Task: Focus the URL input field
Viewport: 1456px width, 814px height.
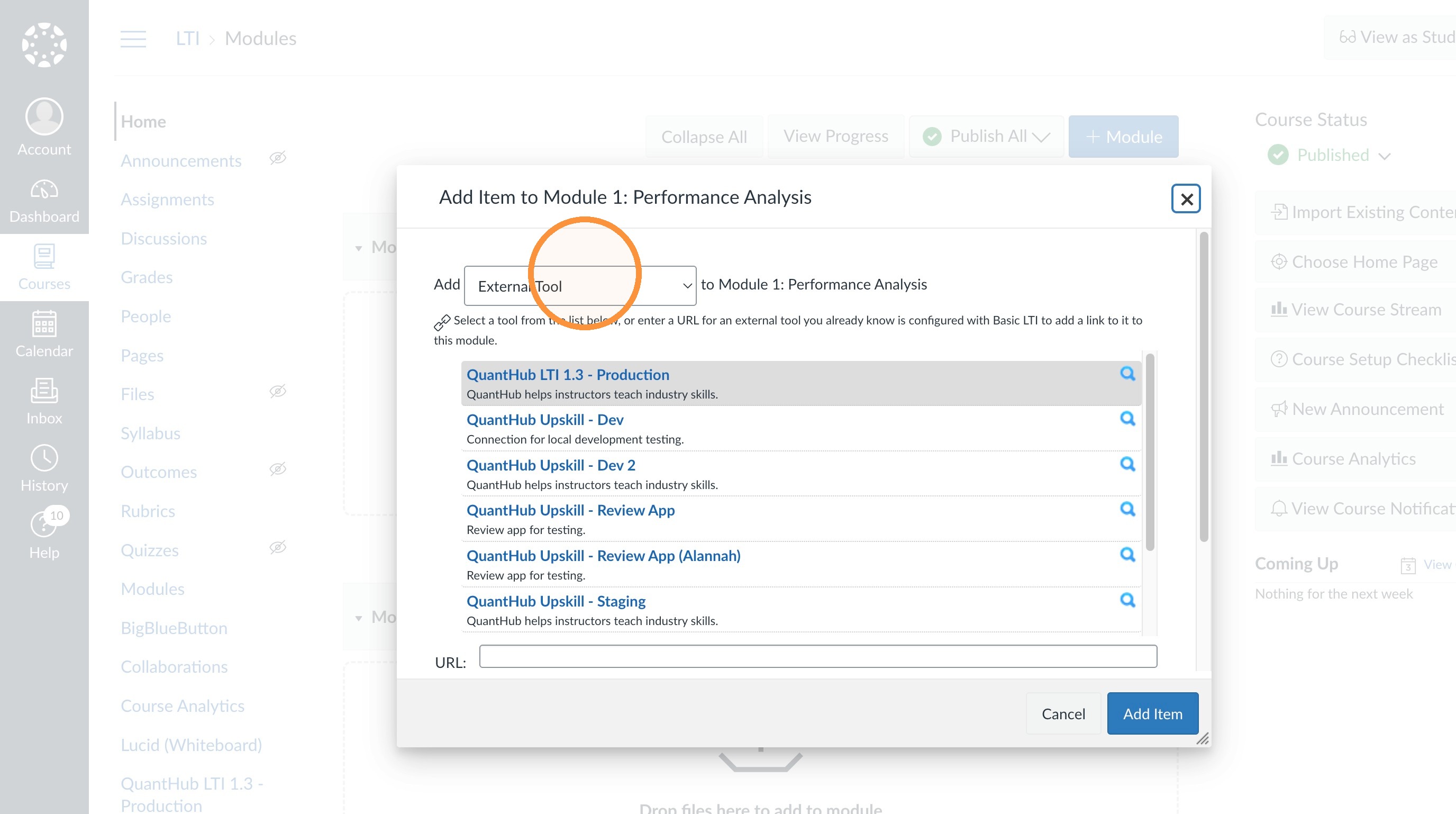Action: [x=818, y=656]
